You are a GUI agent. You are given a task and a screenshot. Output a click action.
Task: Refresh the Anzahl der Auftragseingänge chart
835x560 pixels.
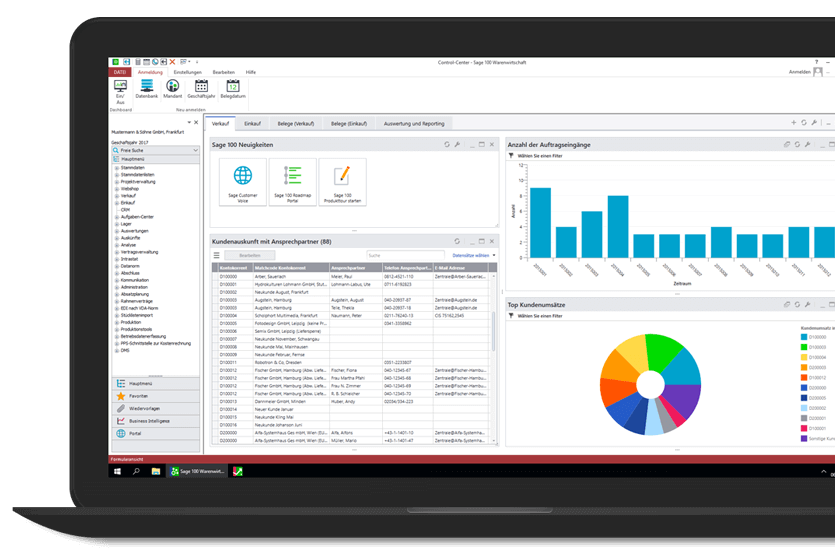point(797,144)
